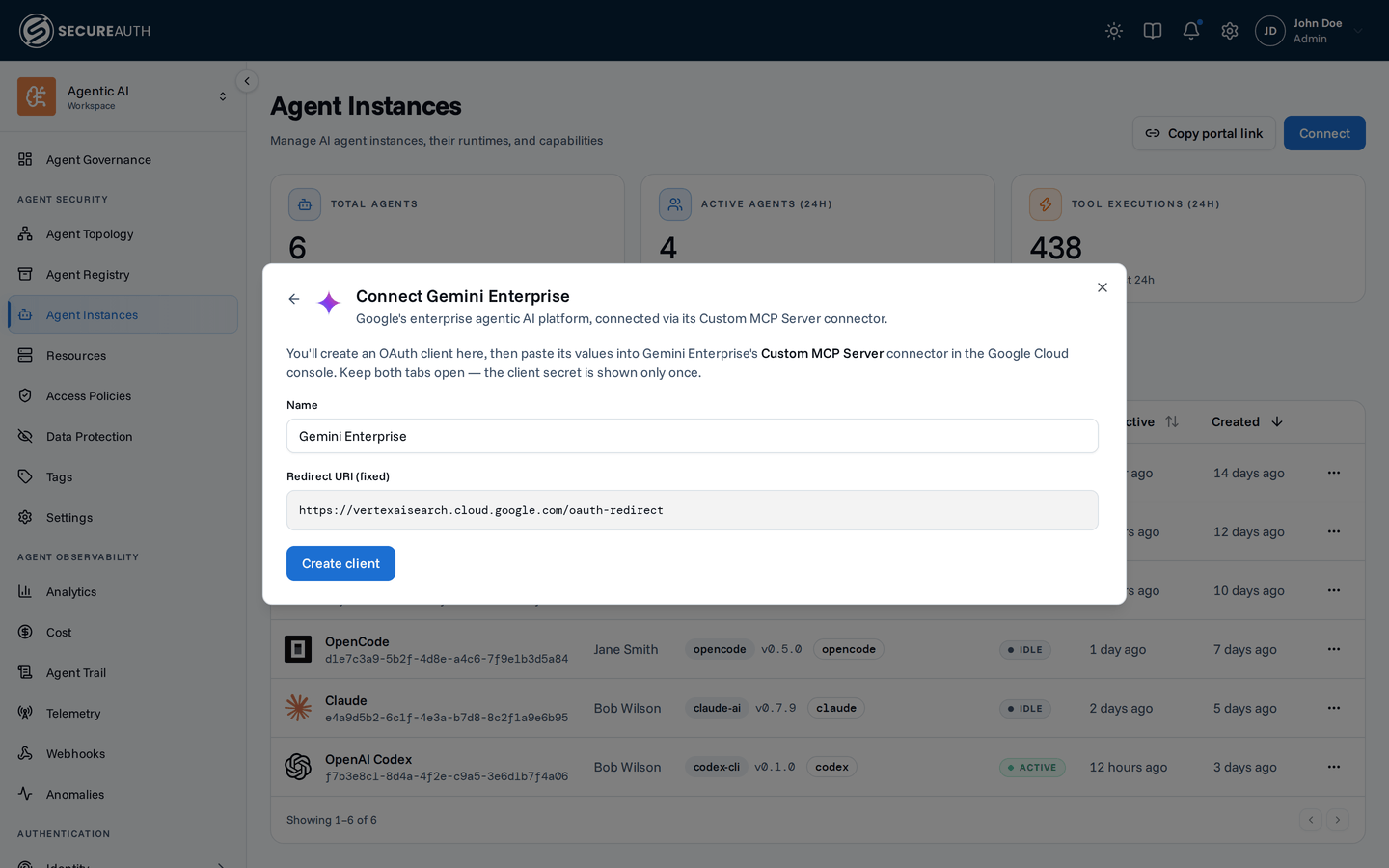Viewport: 1389px width, 868px height.
Task: Click the Anomalies pulse icon
Action: click(x=25, y=794)
